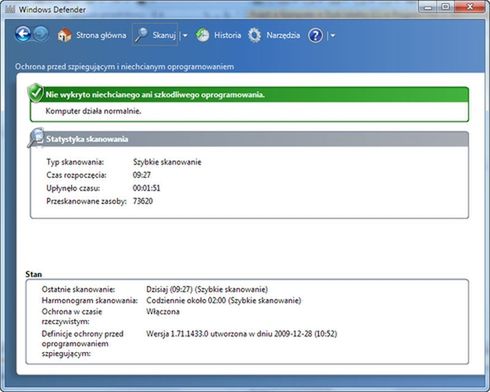Select start time value 09:27
The height and width of the screenshot is (392, 490).
point(142,175)
